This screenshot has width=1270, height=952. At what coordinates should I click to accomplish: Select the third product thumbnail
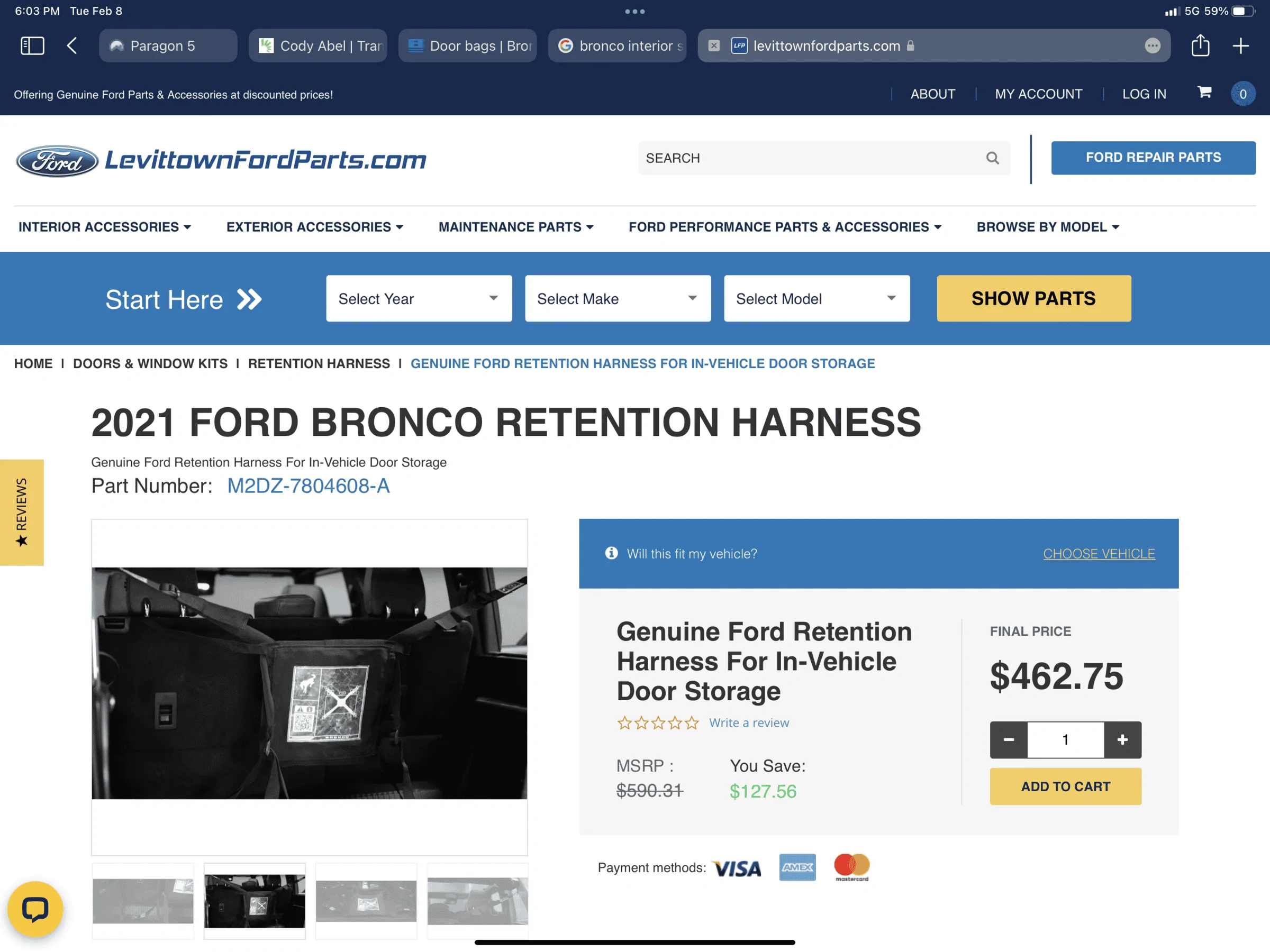click(x=366, y=901)
